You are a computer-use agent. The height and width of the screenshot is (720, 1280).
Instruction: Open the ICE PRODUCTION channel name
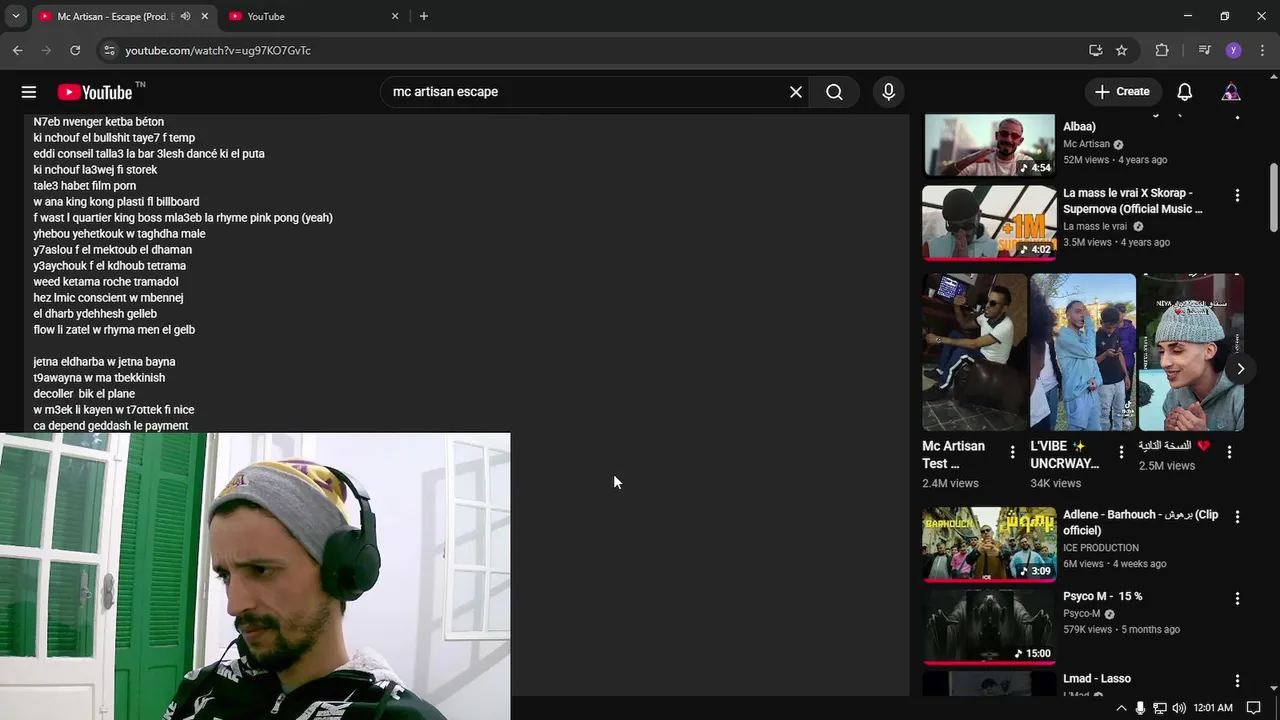click(x=1101, y=548)
